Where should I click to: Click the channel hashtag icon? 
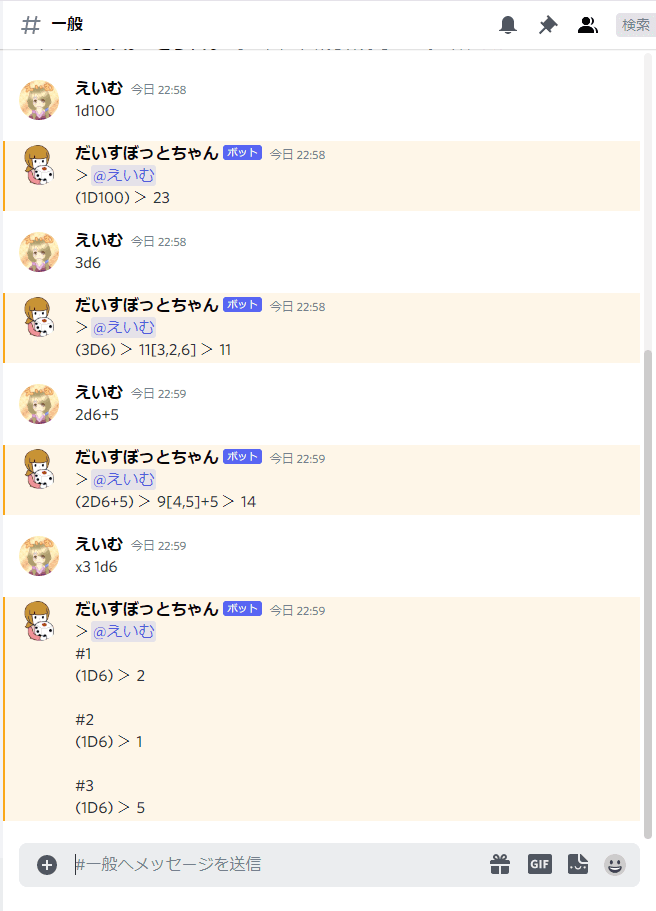31,25
